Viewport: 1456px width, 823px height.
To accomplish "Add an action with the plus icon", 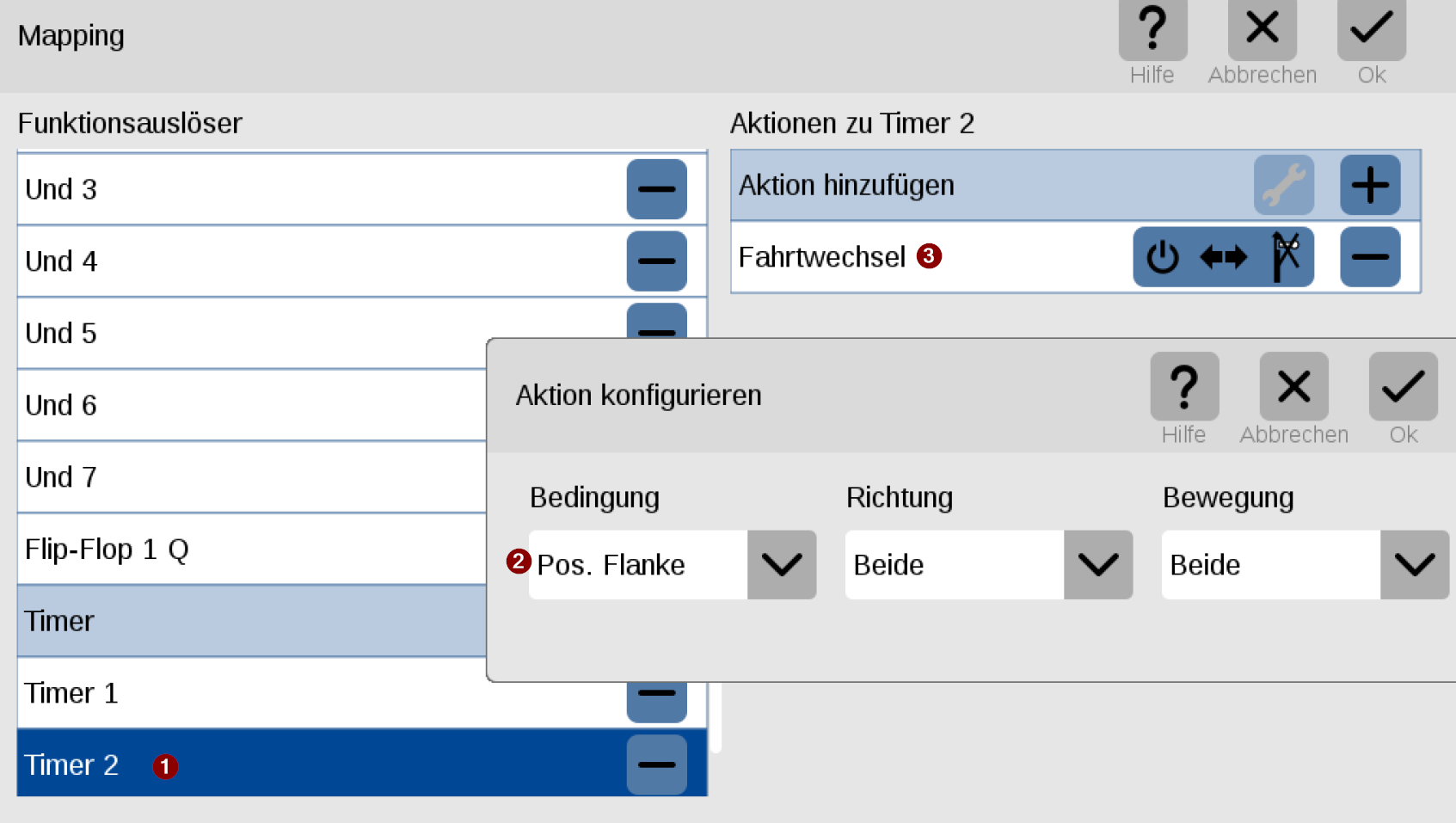I will click(x=1370, y=185).
